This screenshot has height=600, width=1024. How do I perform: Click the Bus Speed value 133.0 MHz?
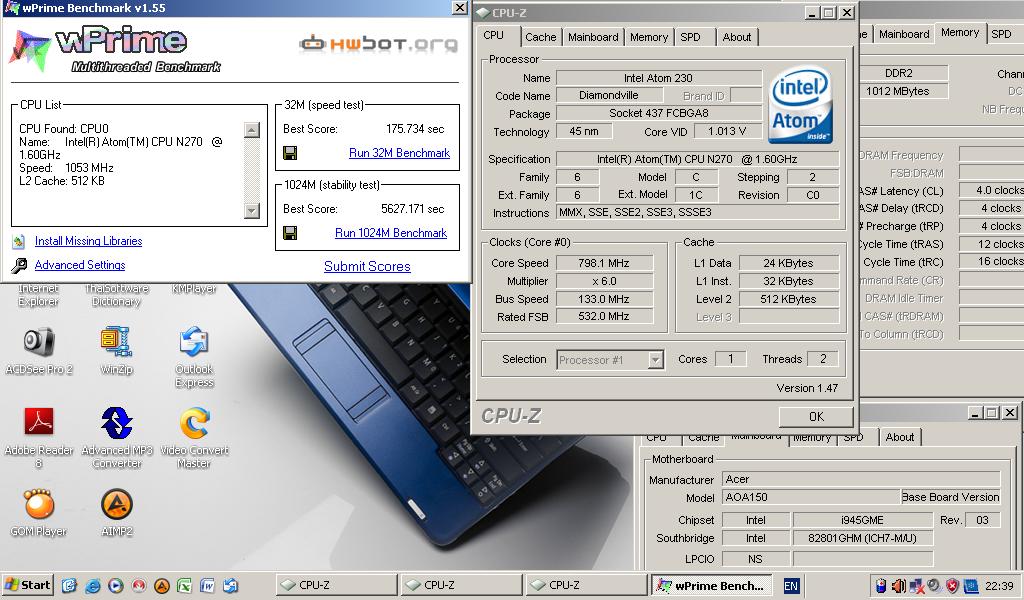point(603,299)
